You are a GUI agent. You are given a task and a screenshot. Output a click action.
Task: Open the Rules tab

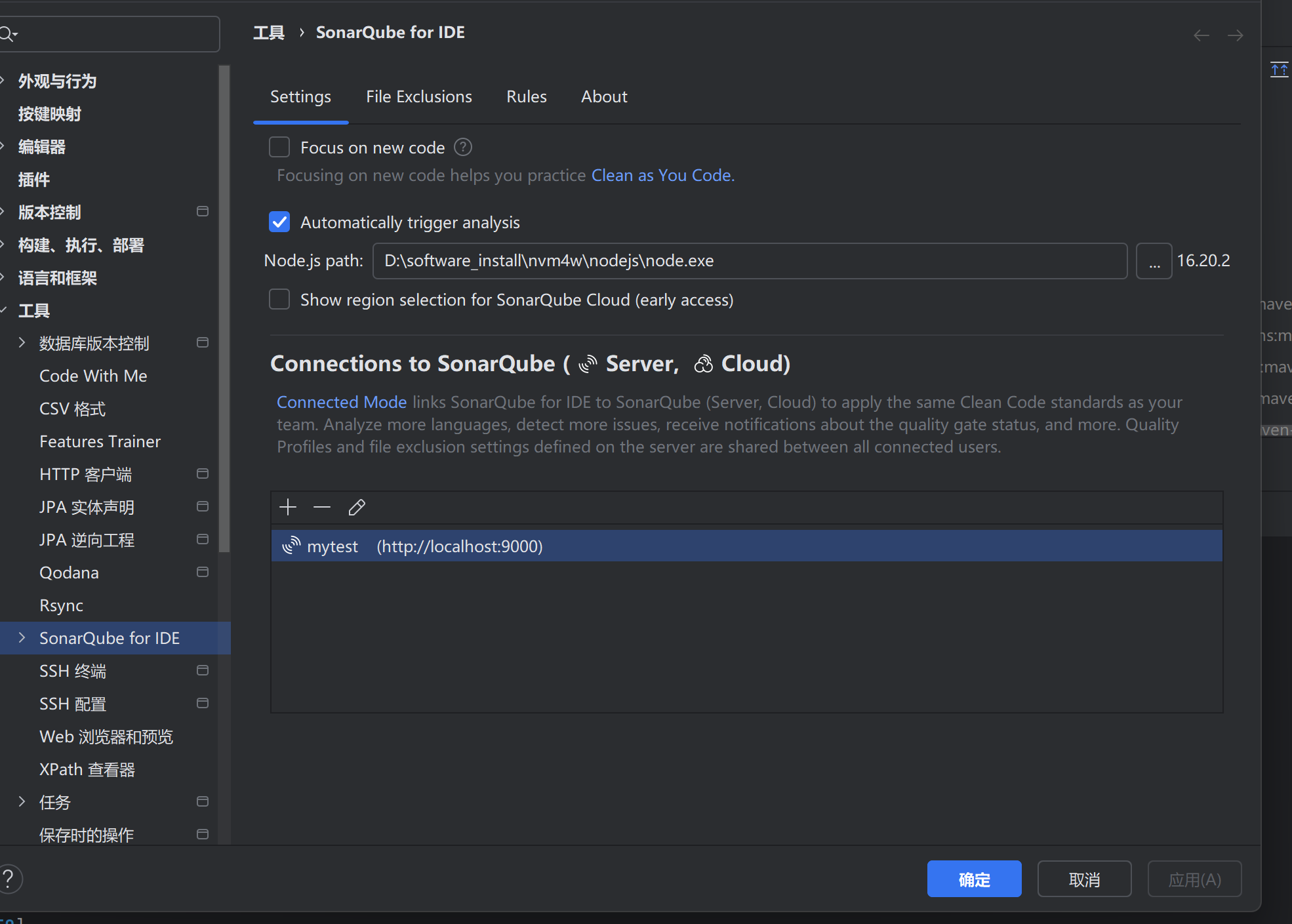point(527,96)
